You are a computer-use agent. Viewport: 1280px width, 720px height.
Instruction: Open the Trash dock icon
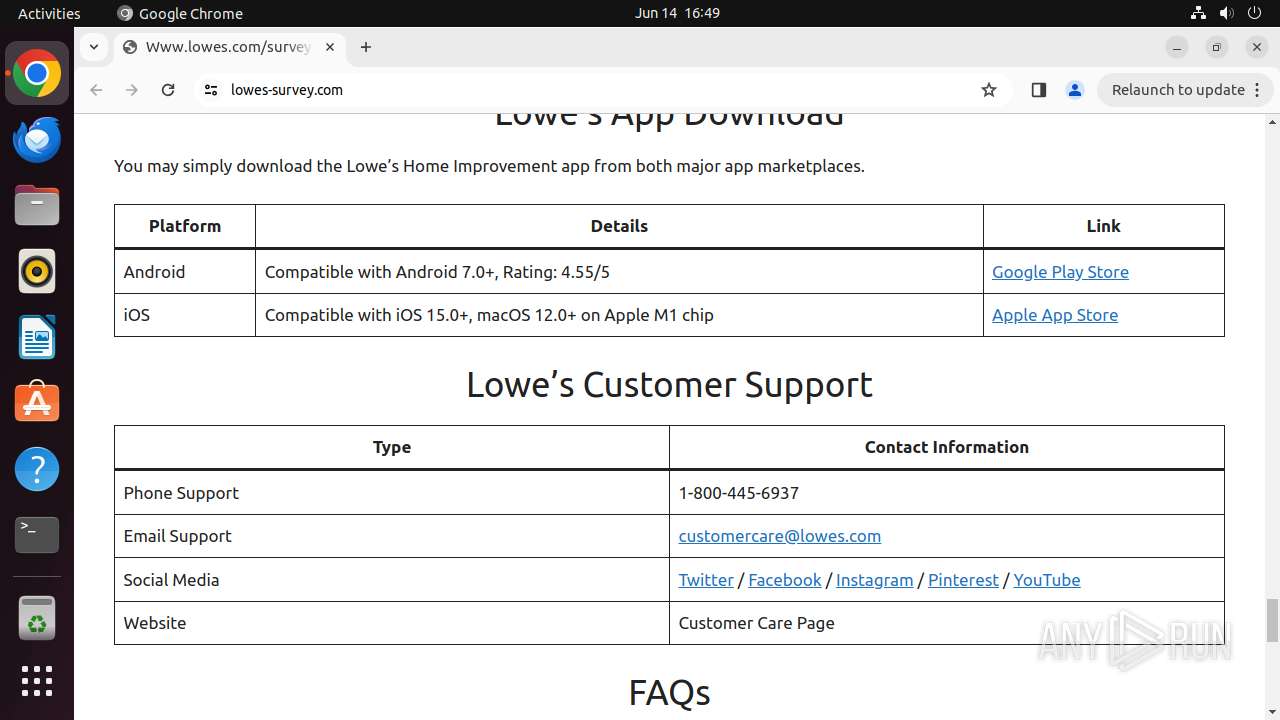pos(37,617)
